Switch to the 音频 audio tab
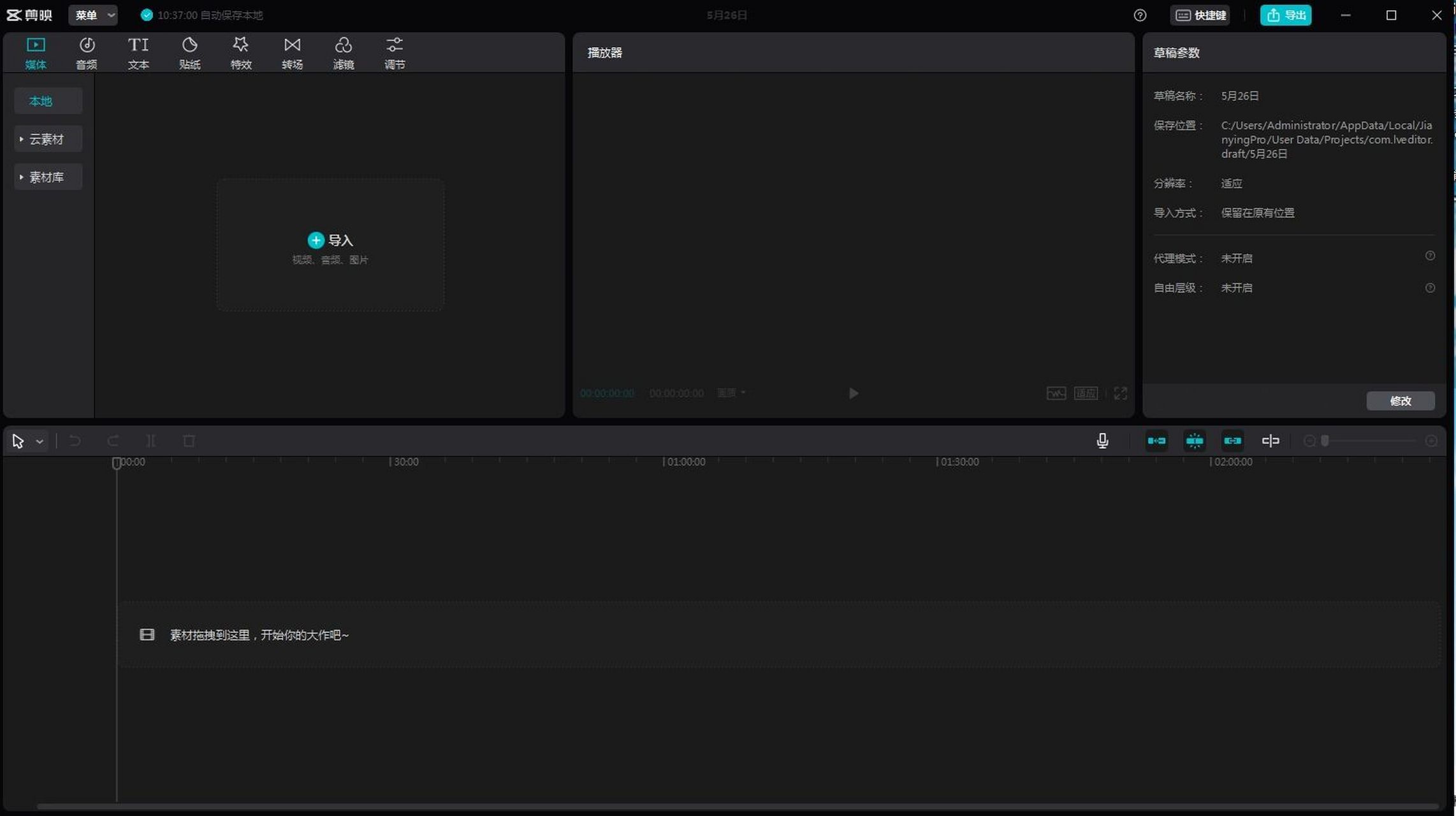This screenshot has height=816, width=1456. coord(87,54)
